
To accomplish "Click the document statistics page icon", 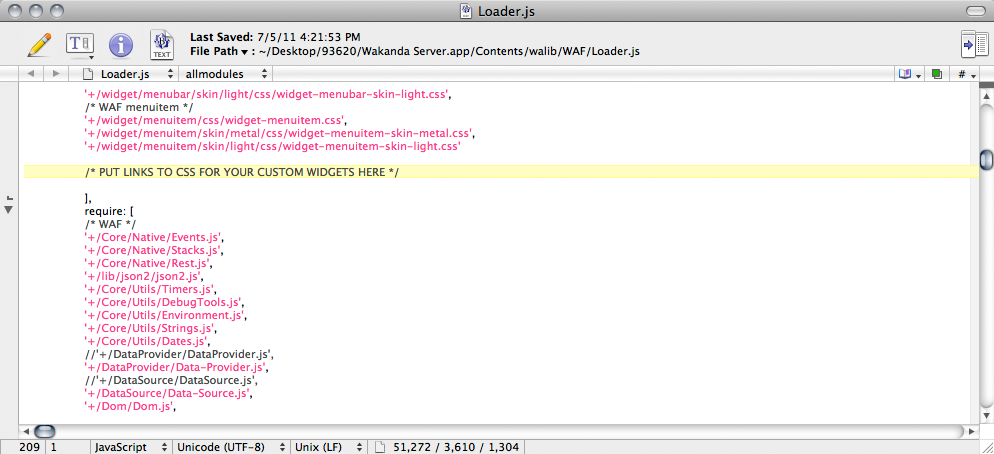I will pos(380,446).
